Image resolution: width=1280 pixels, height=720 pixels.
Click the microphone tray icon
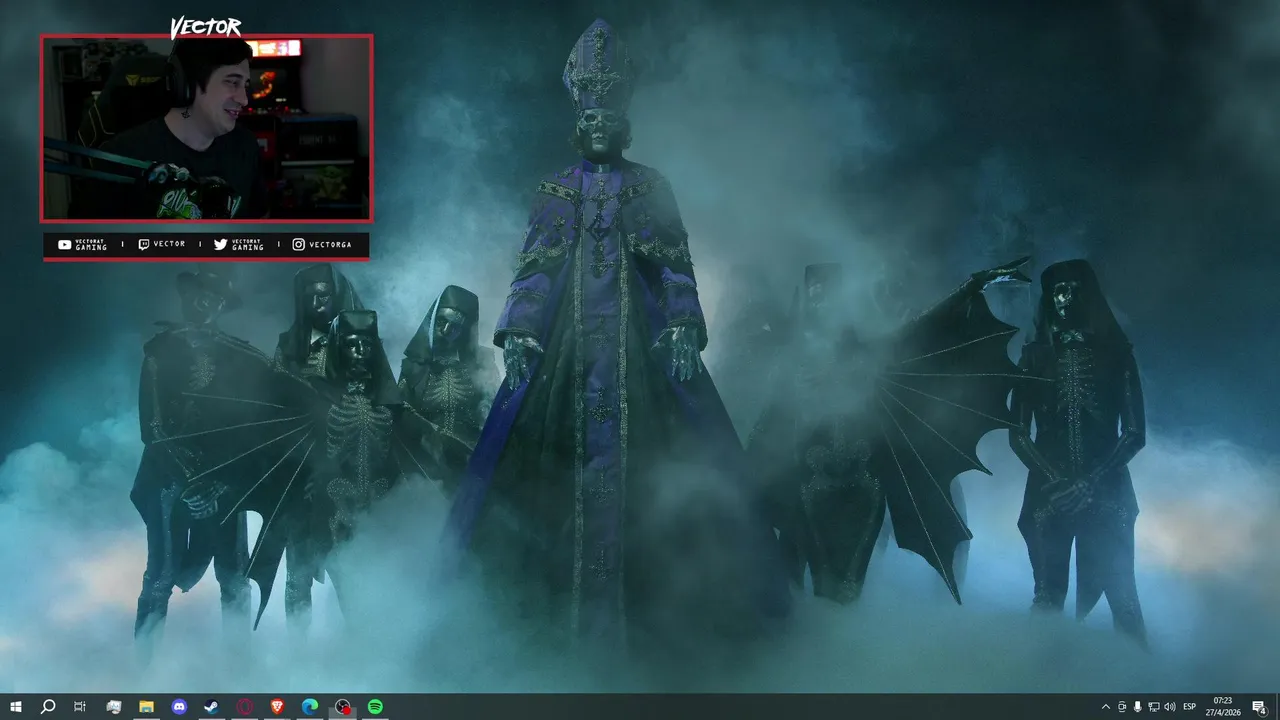pos(1138,706)
